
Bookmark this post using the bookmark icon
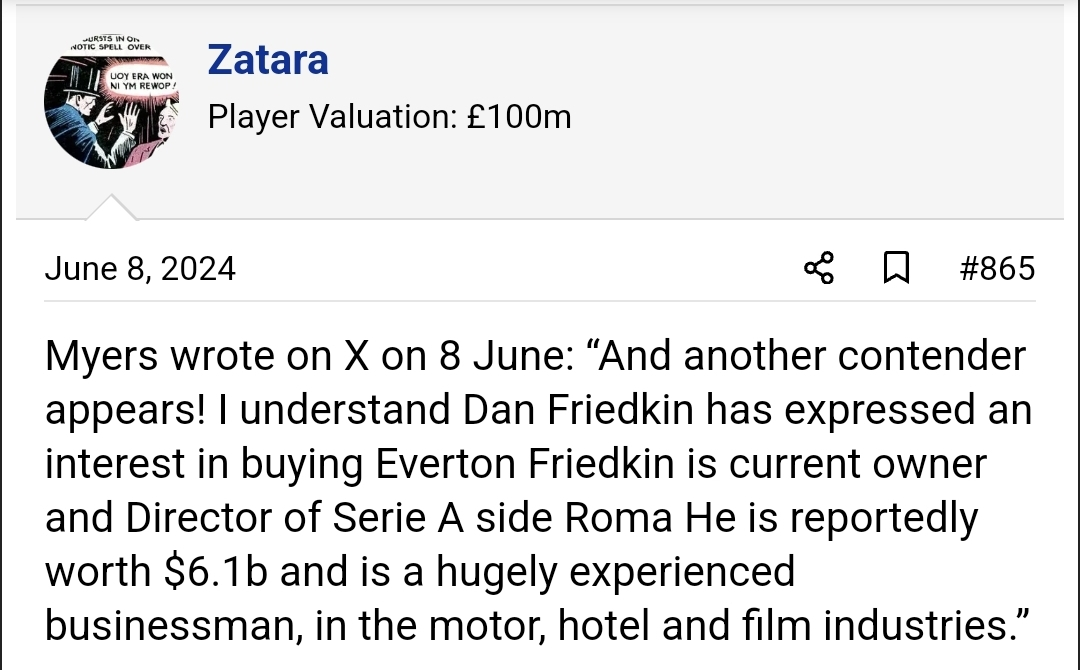[897, 269]
